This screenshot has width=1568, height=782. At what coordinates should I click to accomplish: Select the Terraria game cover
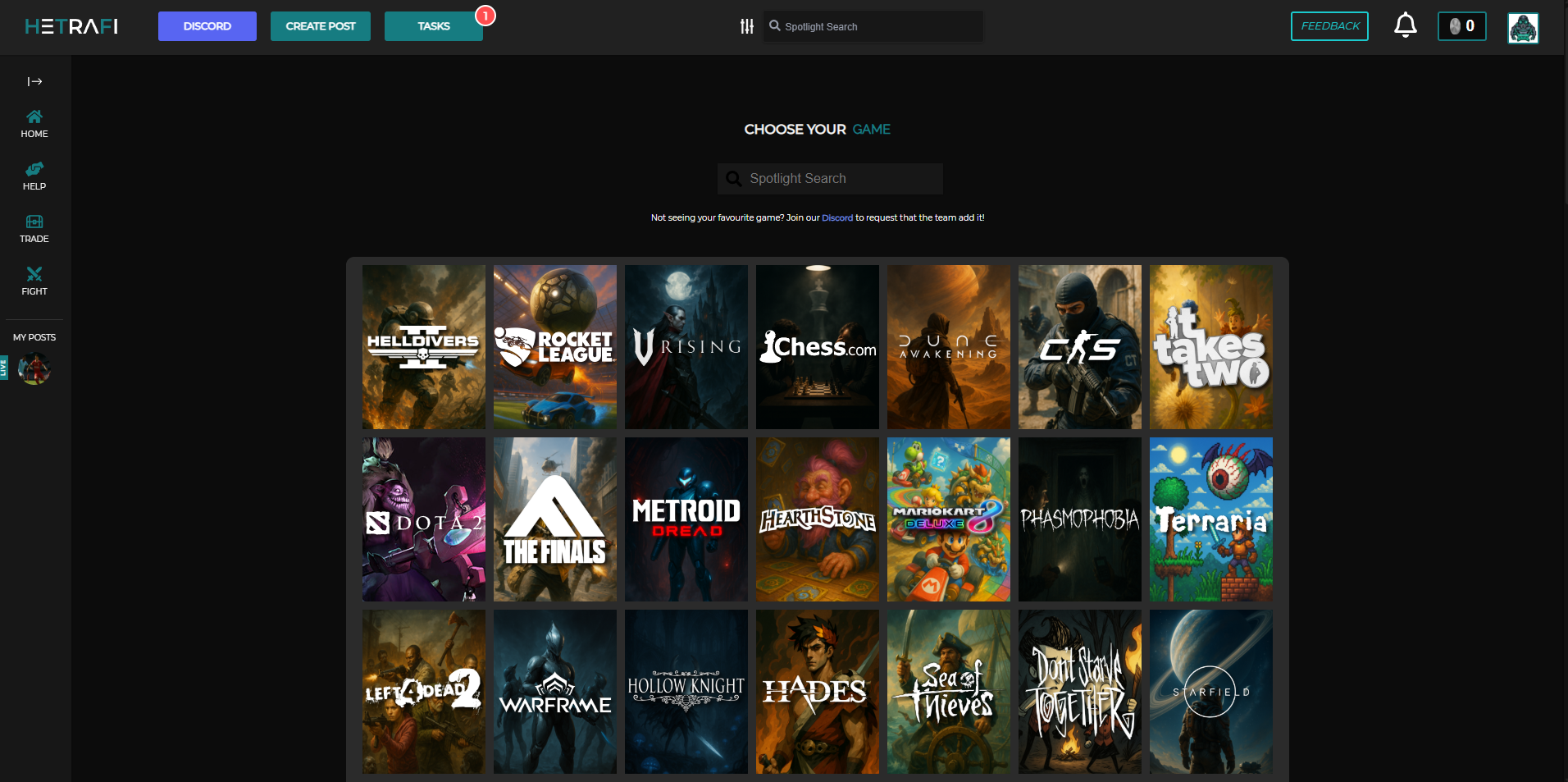[x=1210, y=519]
